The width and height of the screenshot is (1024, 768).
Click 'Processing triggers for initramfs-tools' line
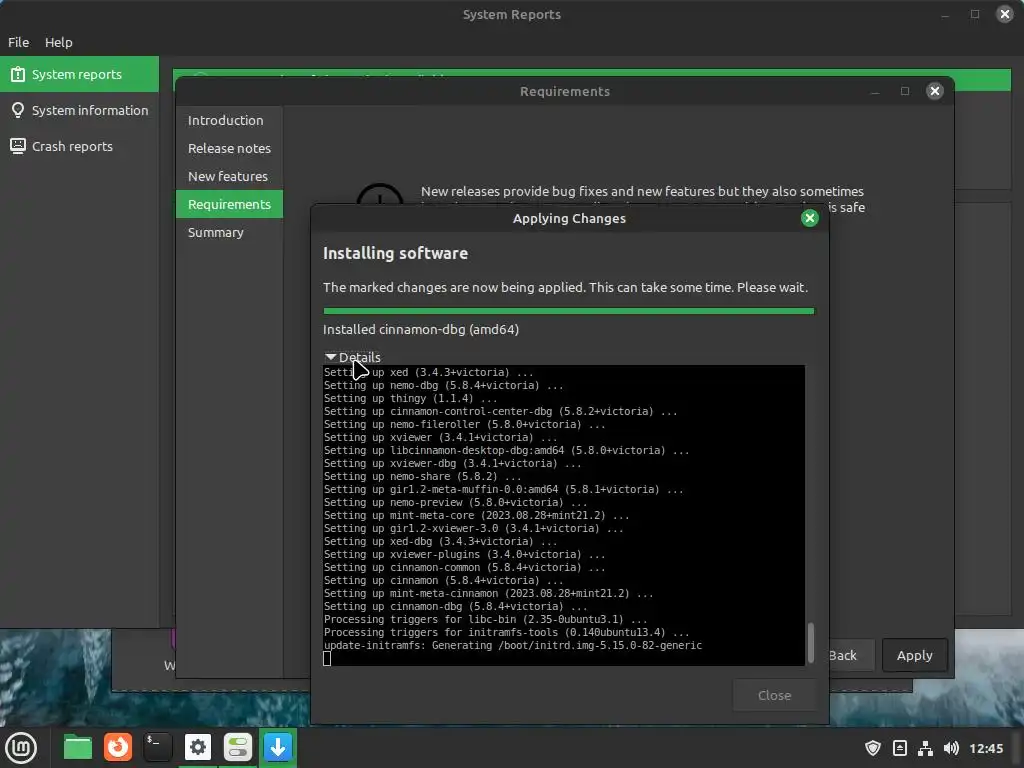506,632
